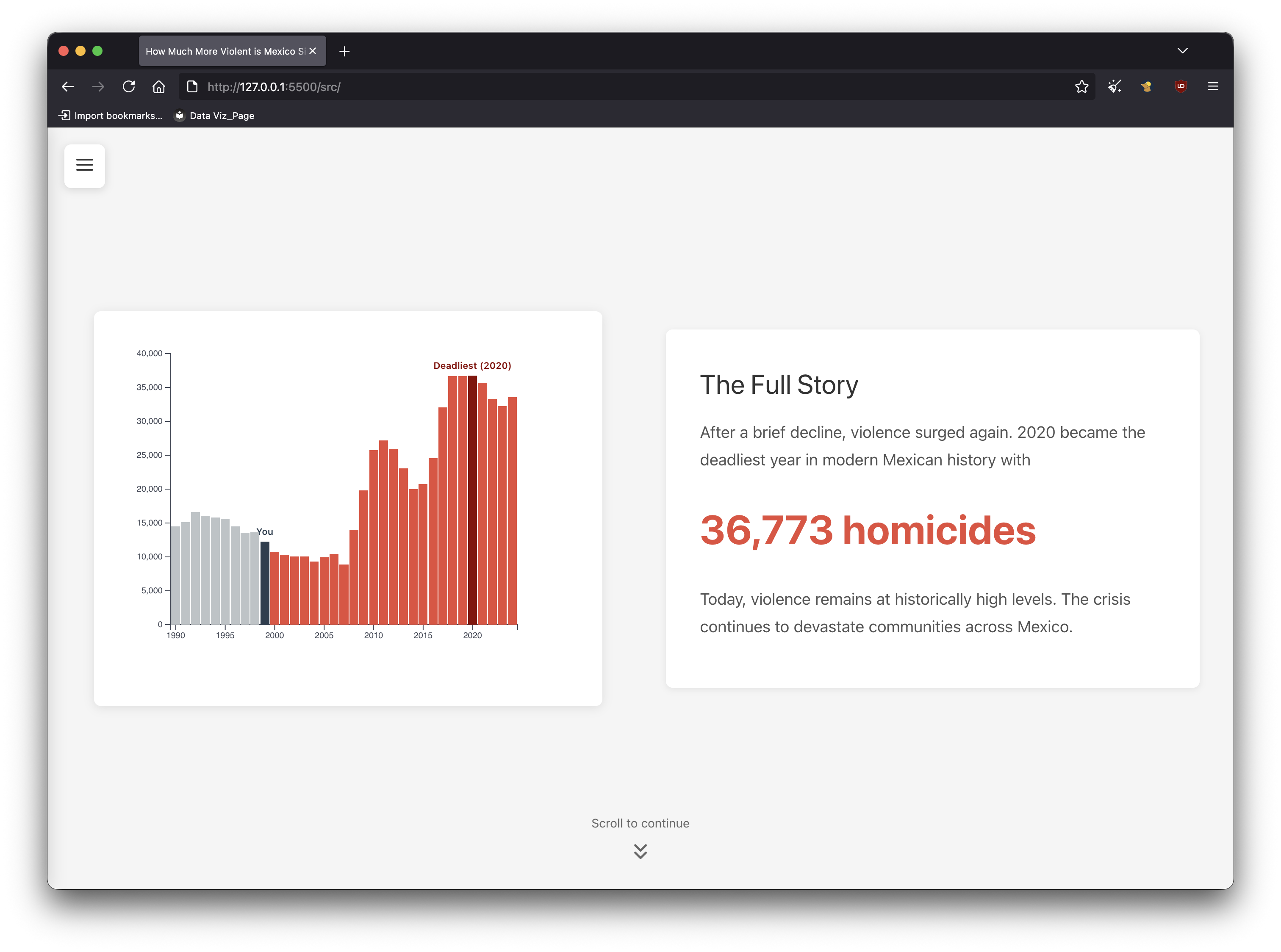Reload the current page
Viewport: 1281px width, 952px height.
128,87
